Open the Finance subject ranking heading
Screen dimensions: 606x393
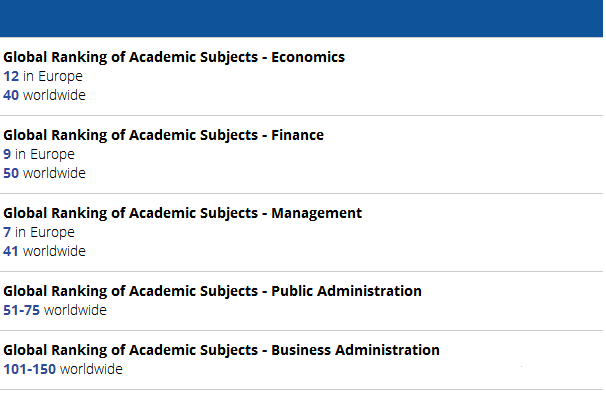(163, 135)
